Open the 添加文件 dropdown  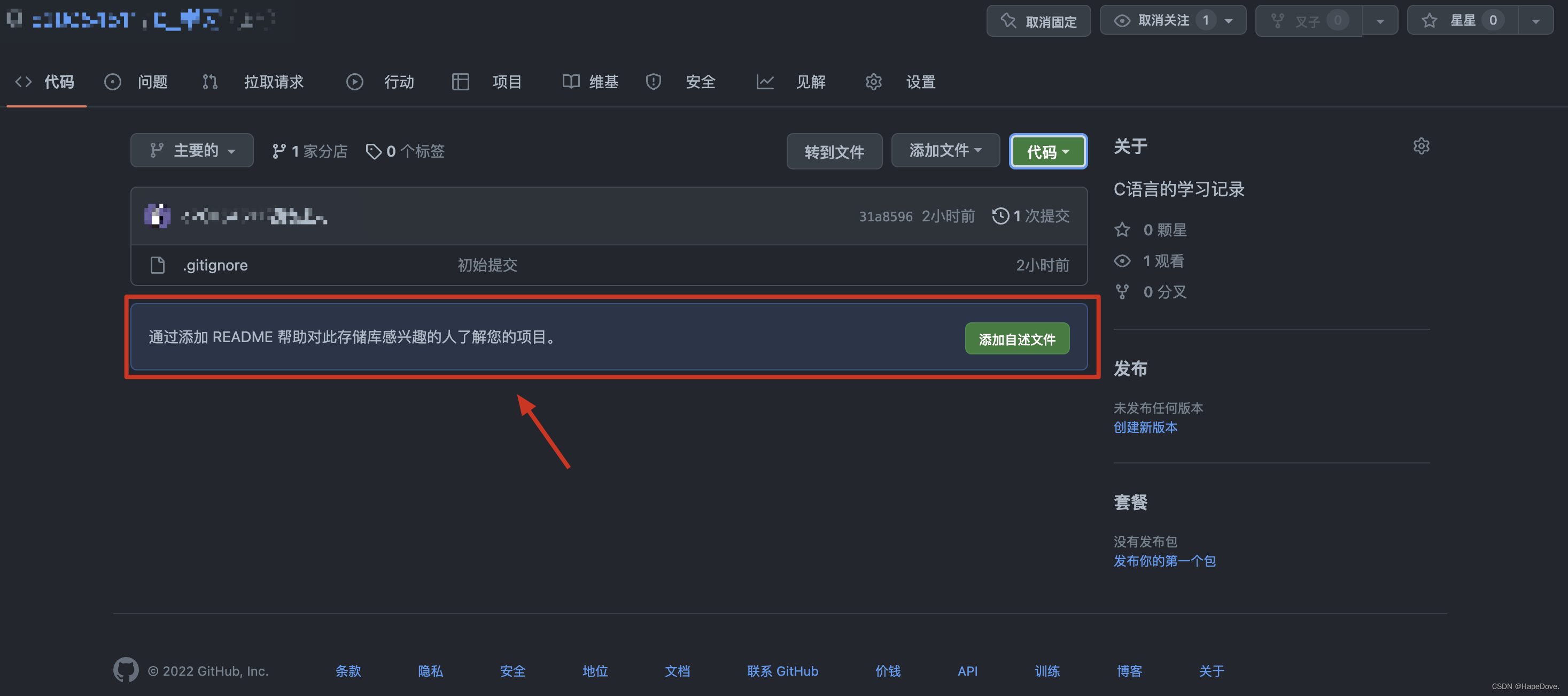click(x=945, y=150)
